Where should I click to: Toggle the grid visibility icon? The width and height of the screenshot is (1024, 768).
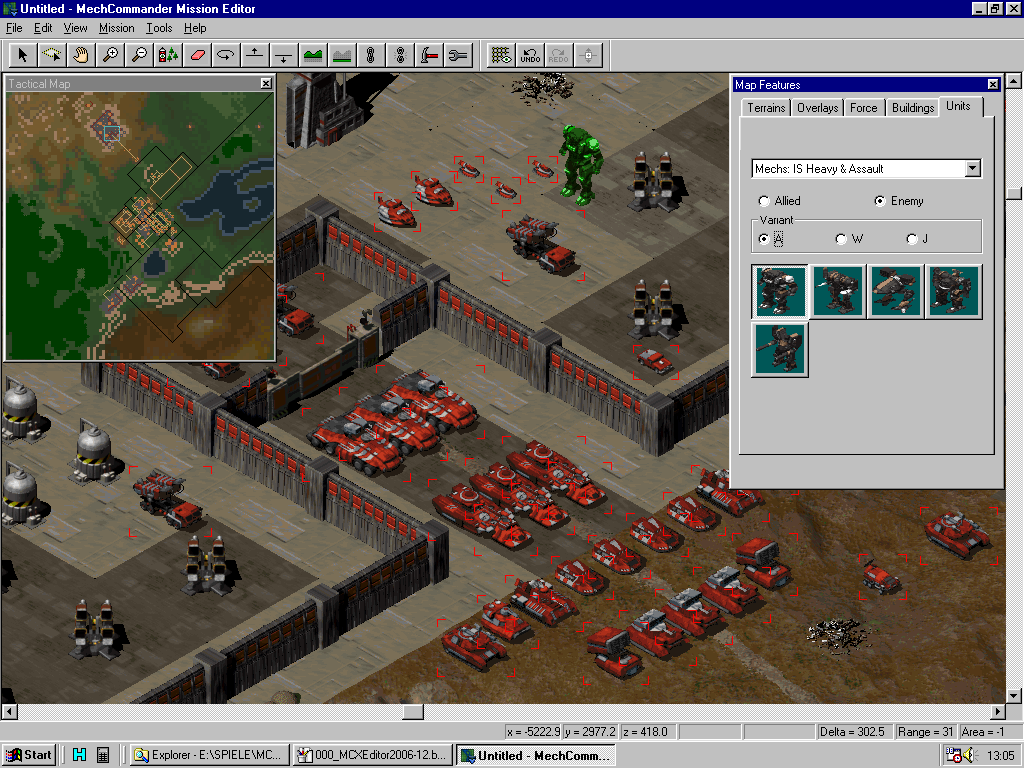click(x=501, y=56)
